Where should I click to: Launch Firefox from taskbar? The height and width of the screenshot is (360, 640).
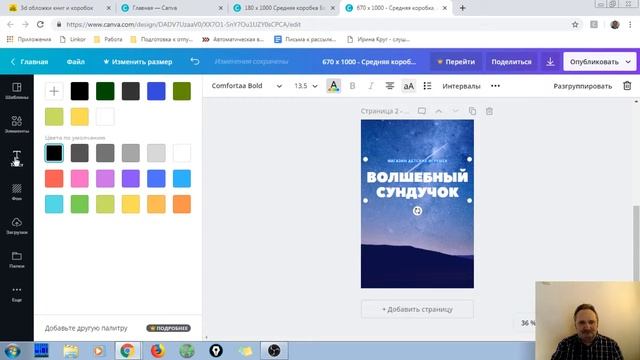click(x=157, y=351)
